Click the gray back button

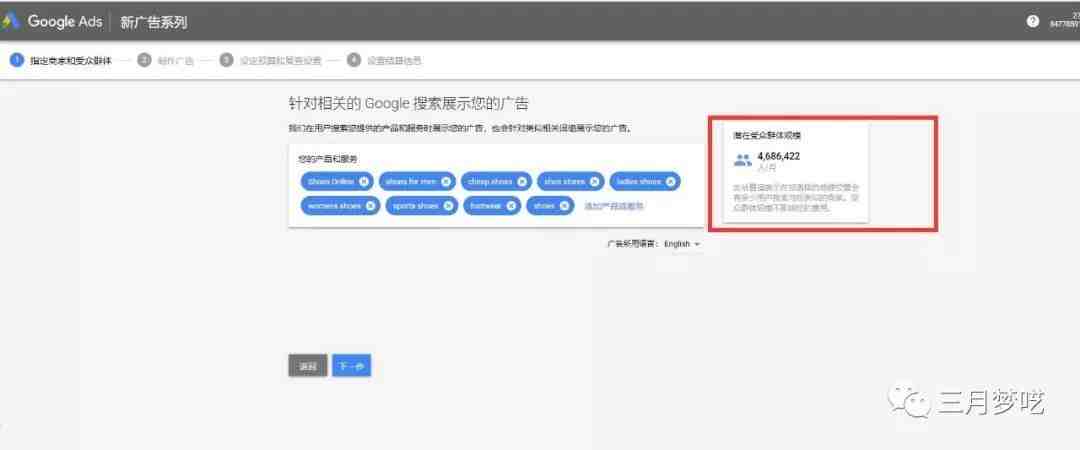pyautogui.click(x=308, y=366)
